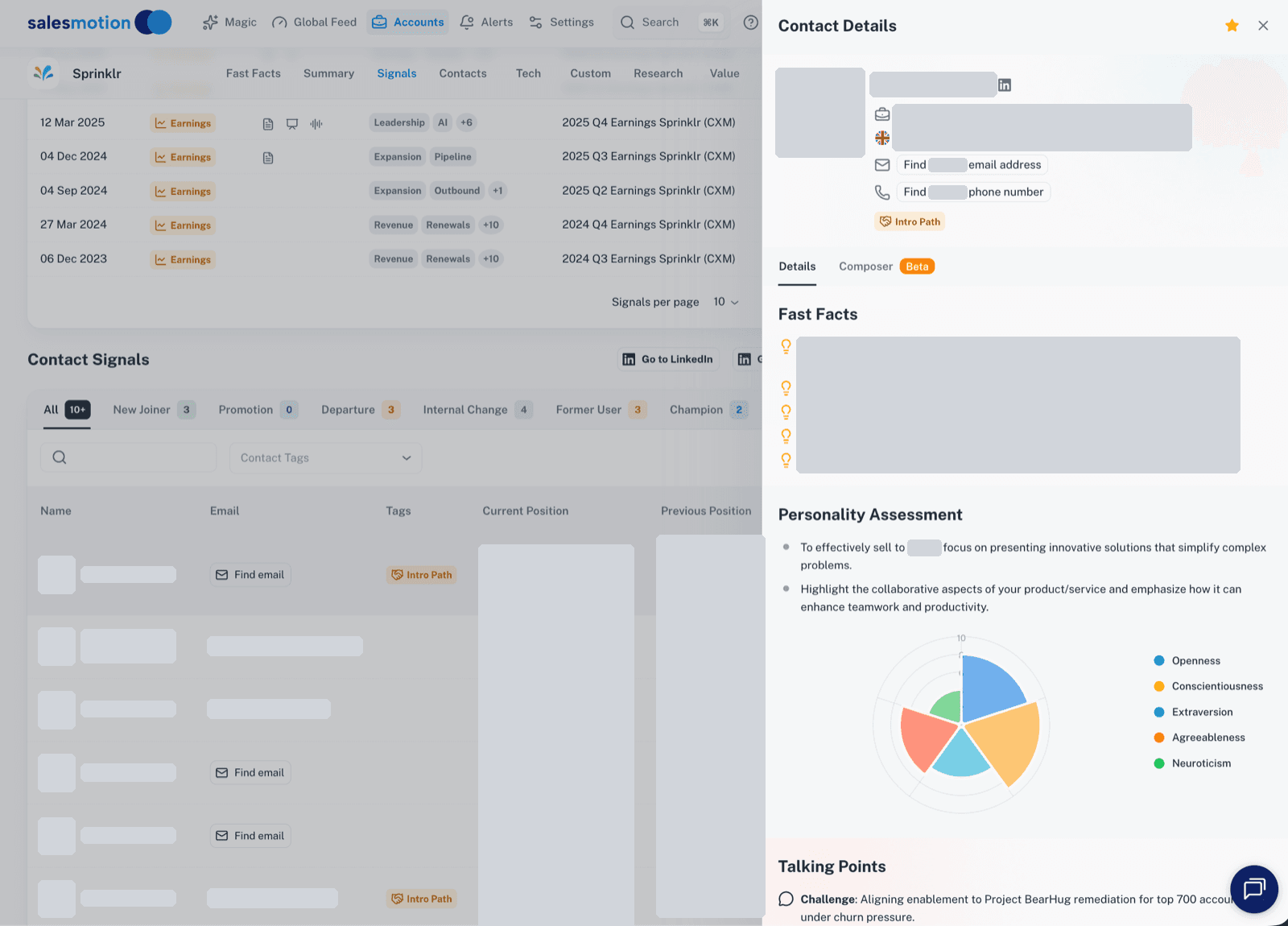
Task: Click Intro Path tag in first contact row
Action: point(422,575)
